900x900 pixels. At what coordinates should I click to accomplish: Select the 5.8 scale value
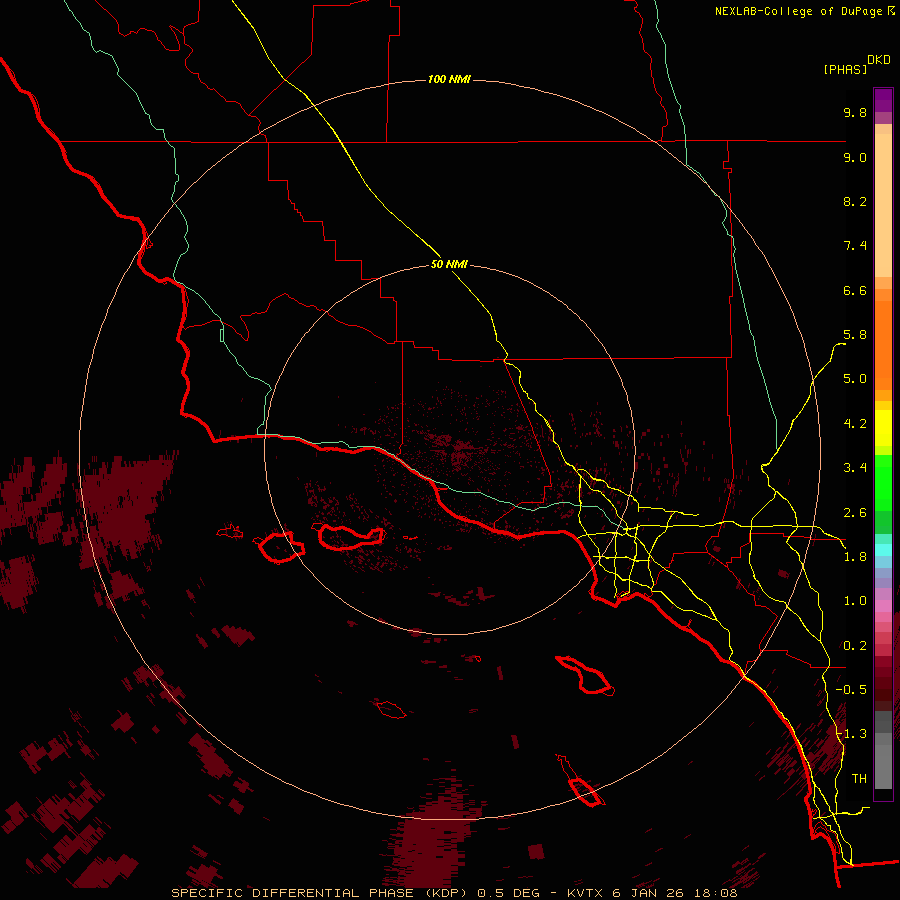[855, 335]
